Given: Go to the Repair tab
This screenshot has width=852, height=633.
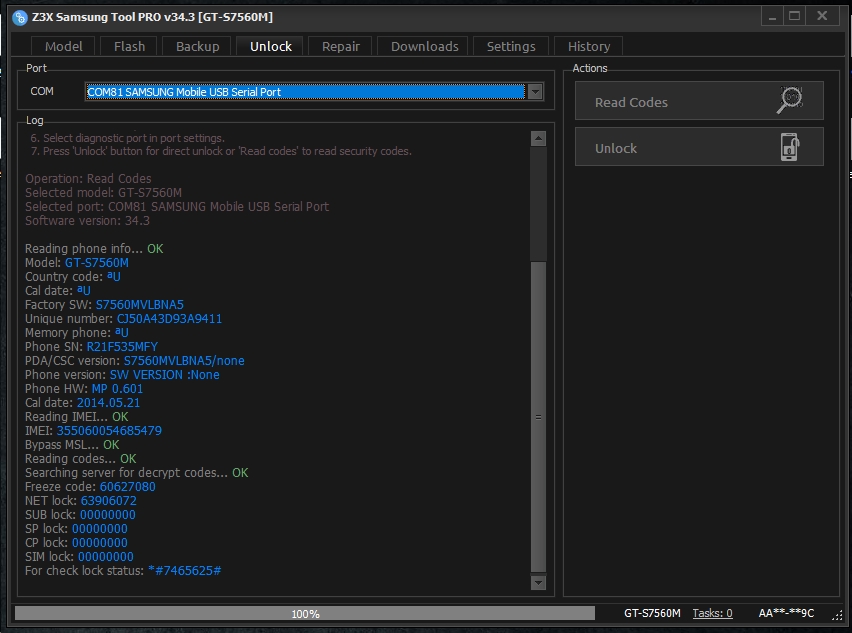Looking at the screenshot, I should [x=341, y=46].
